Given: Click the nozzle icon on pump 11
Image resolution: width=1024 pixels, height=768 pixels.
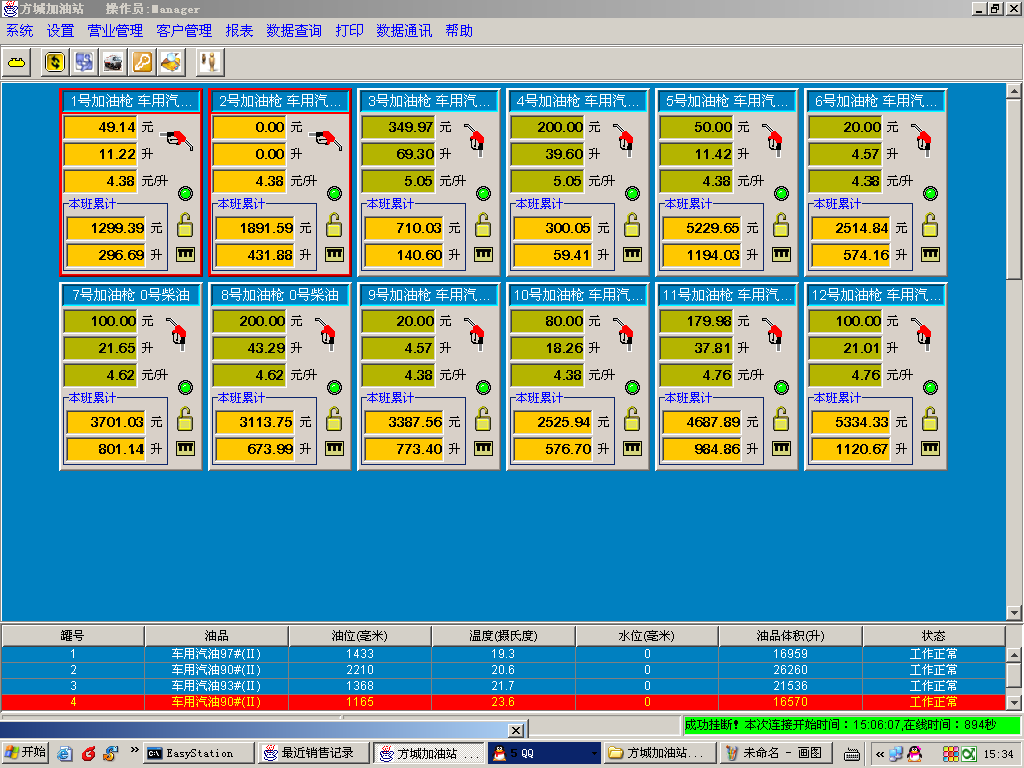Looking at the screenshot, I should (x=774, y=334).
